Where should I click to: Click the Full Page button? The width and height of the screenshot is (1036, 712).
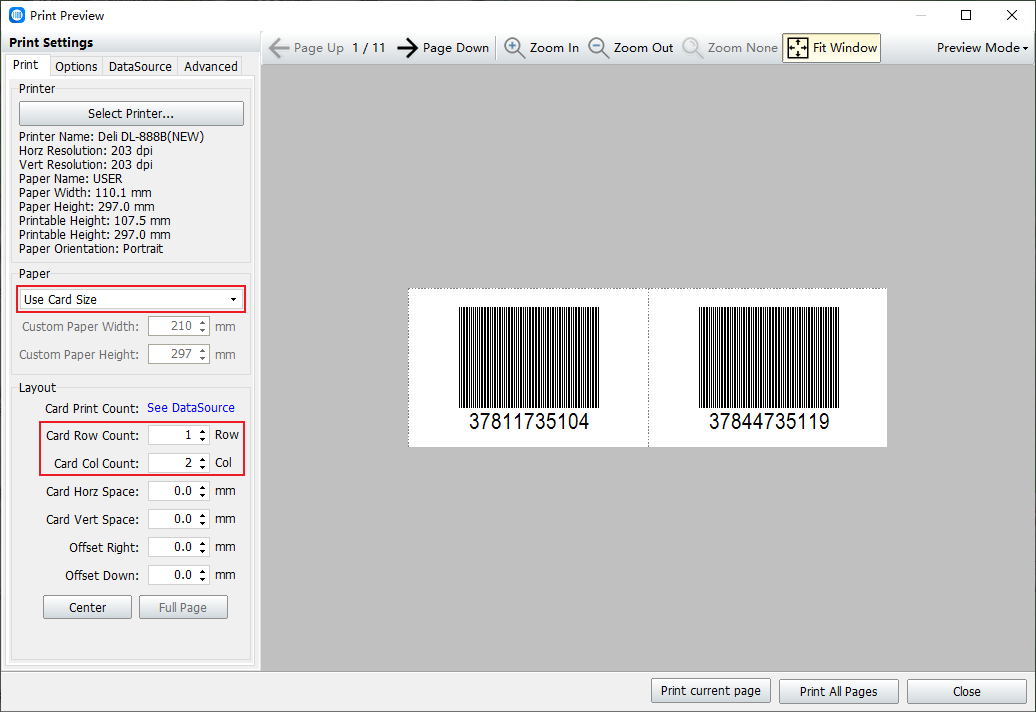[x=183, y=607]
